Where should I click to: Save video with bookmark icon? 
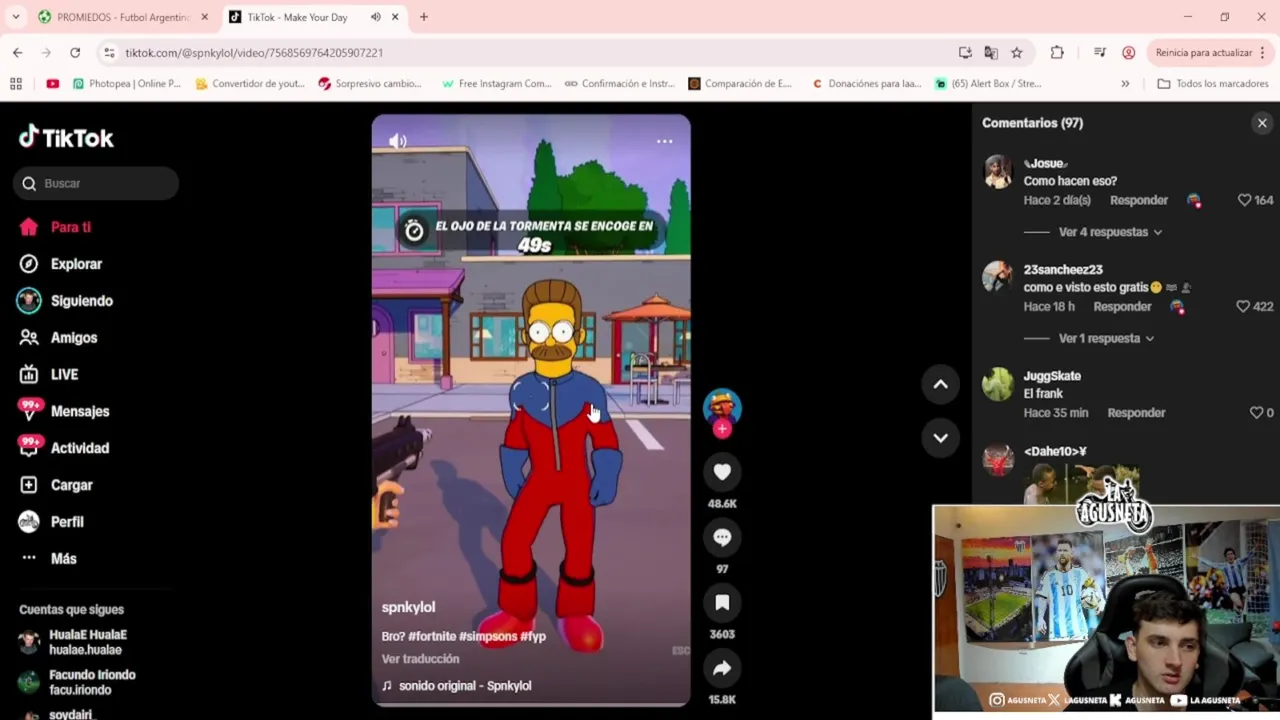[x=722, y=603]
